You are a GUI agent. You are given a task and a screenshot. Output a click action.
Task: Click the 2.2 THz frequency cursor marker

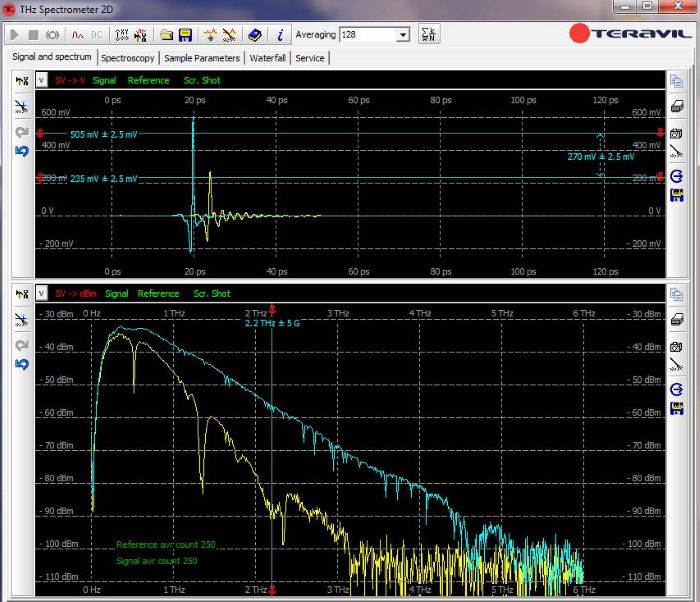pyautogui.click(x=272, y=311)
